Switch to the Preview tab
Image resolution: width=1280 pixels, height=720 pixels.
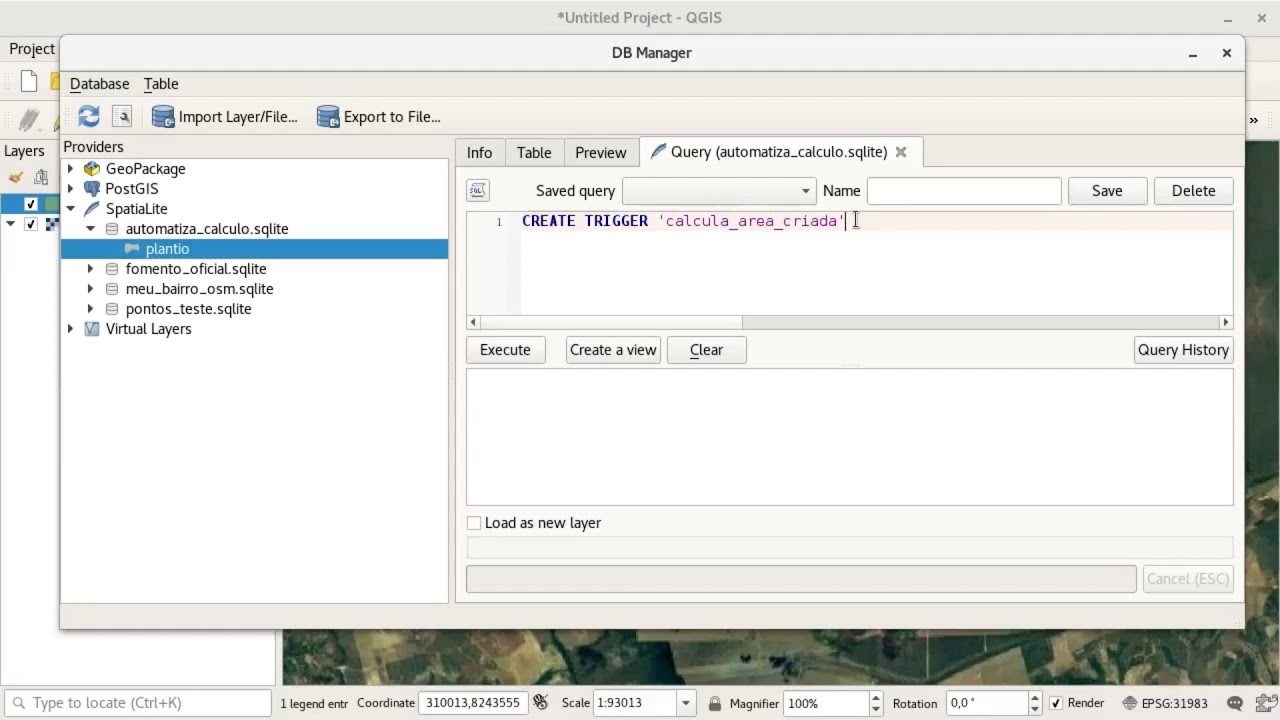pyautogui.click(x=601, y=152)
